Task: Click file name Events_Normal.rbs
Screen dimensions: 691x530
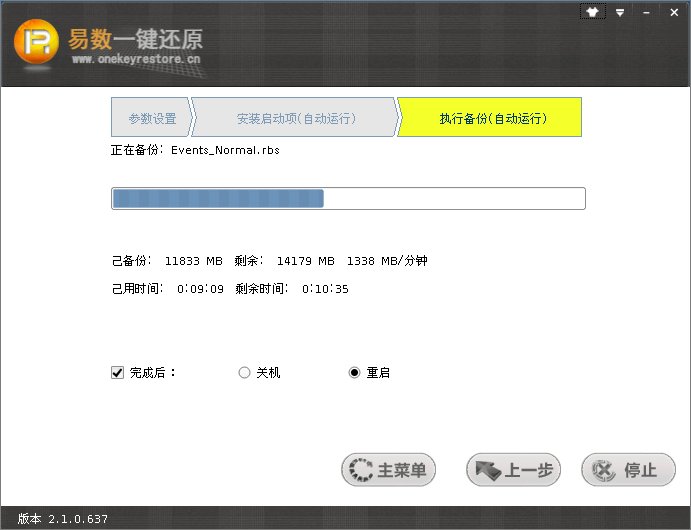Action: (225, 150)
